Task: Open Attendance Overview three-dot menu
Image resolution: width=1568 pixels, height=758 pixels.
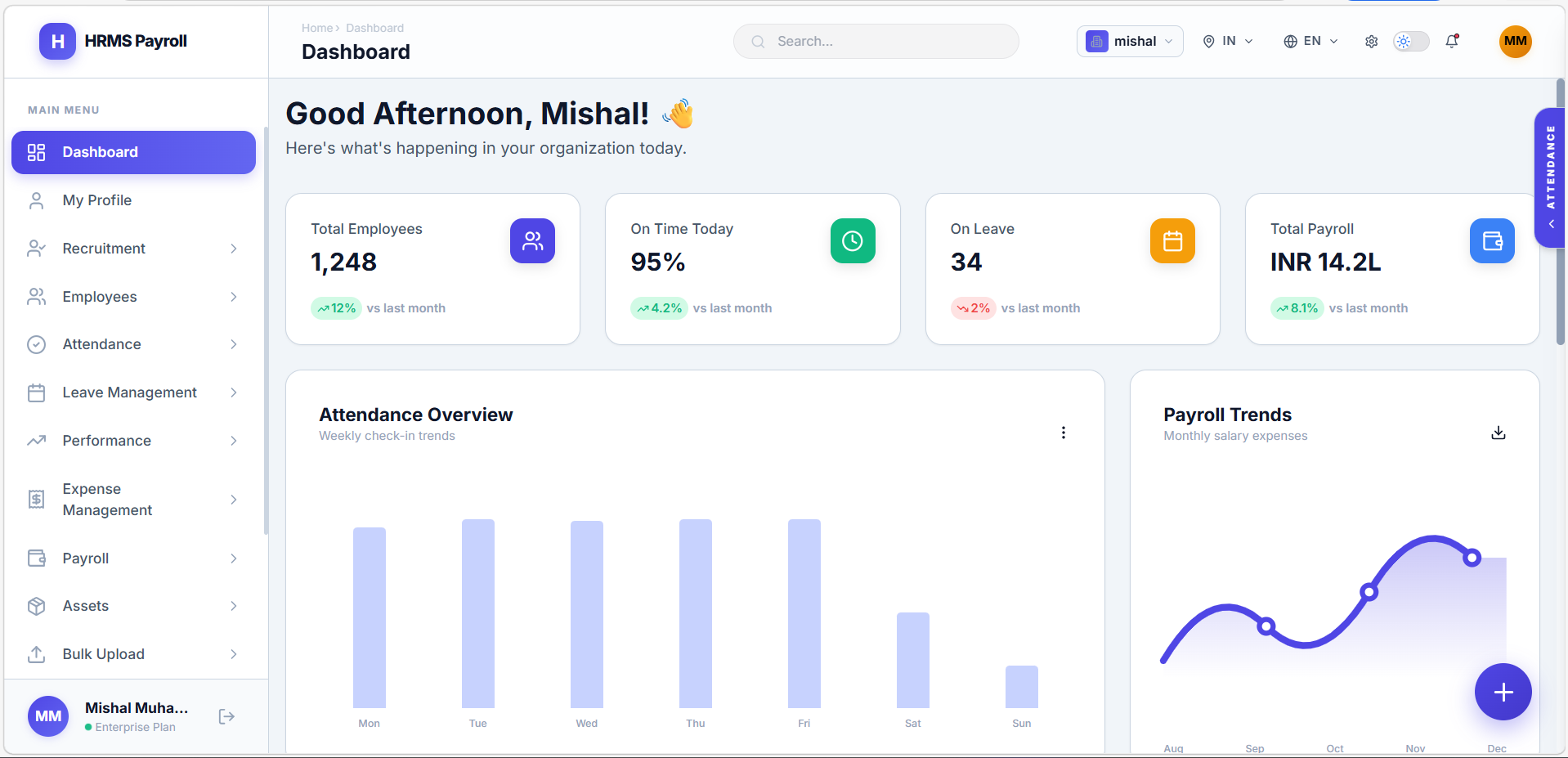Action: 1063,433
